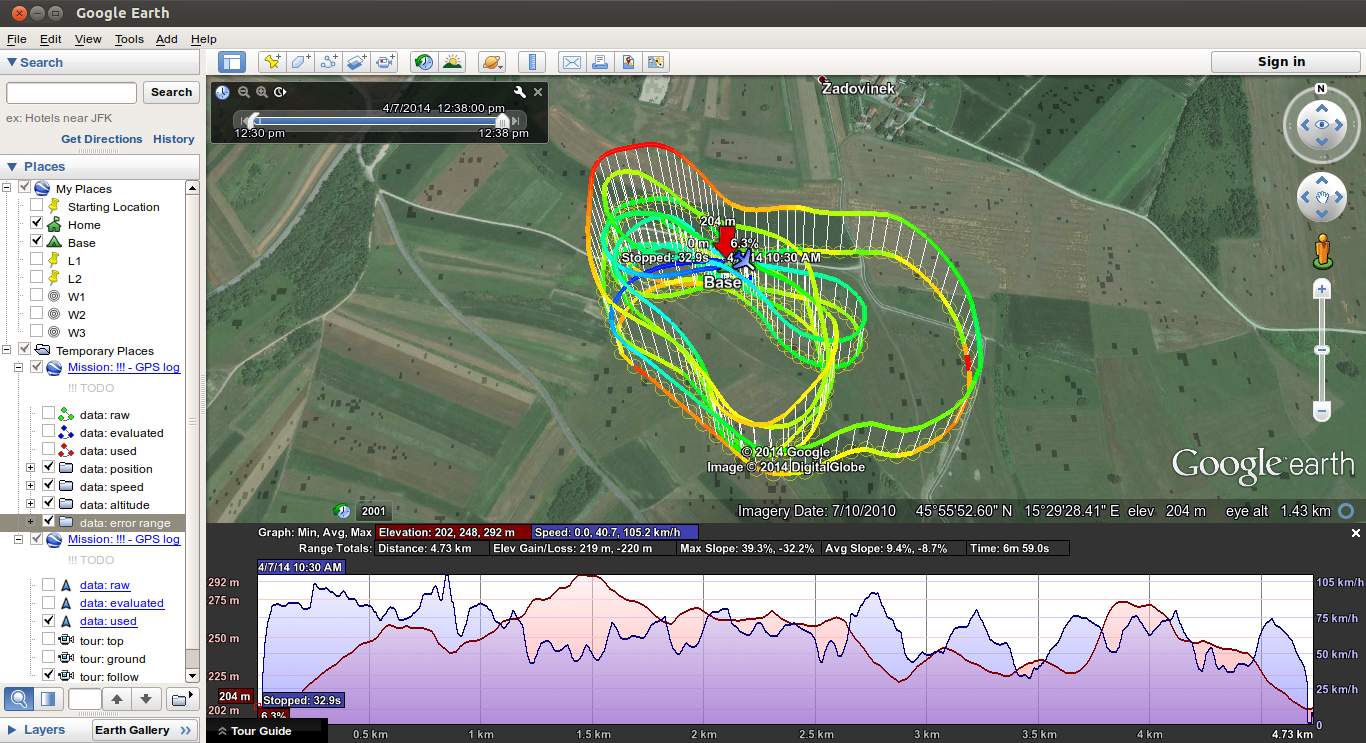
Task: Open the ruler measurement tool
Action: click(532, 62)
